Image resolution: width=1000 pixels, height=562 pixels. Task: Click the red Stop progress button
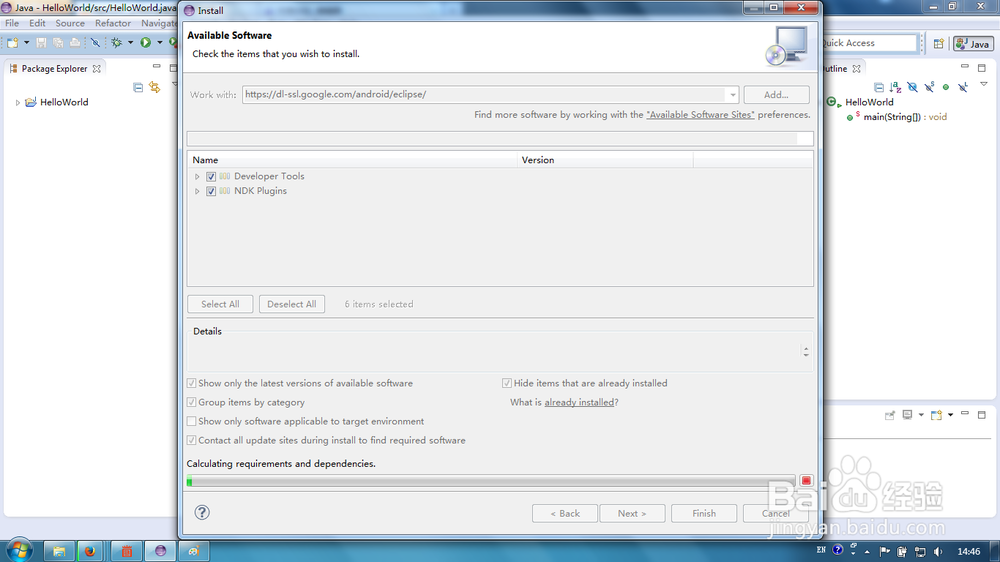(x=806, y=481)
